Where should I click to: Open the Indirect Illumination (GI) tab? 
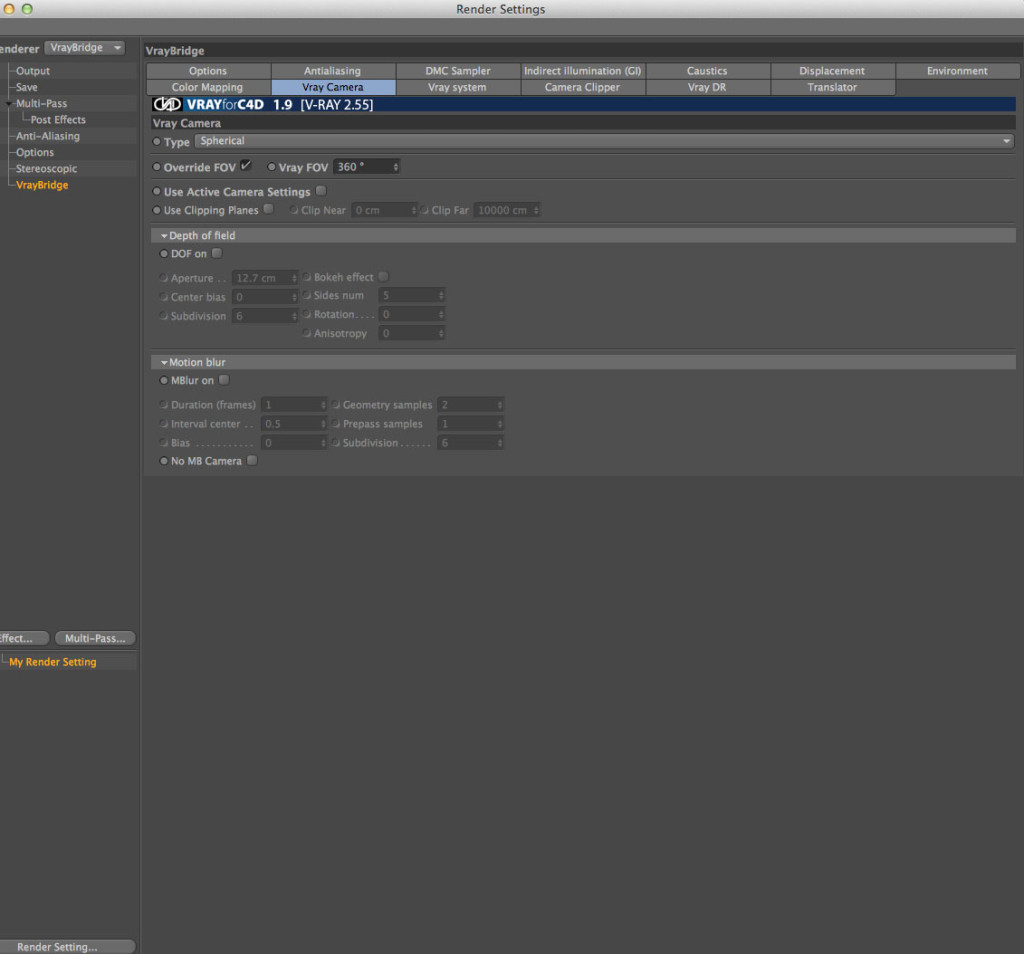point(583,71)
